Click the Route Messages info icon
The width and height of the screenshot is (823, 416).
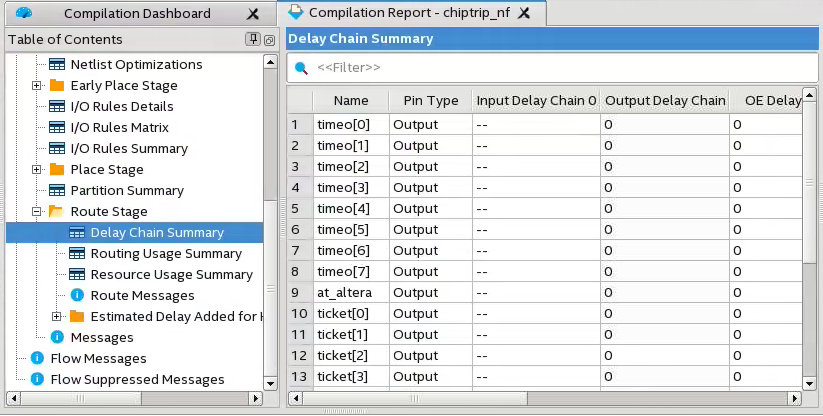(x=77, y=295)
